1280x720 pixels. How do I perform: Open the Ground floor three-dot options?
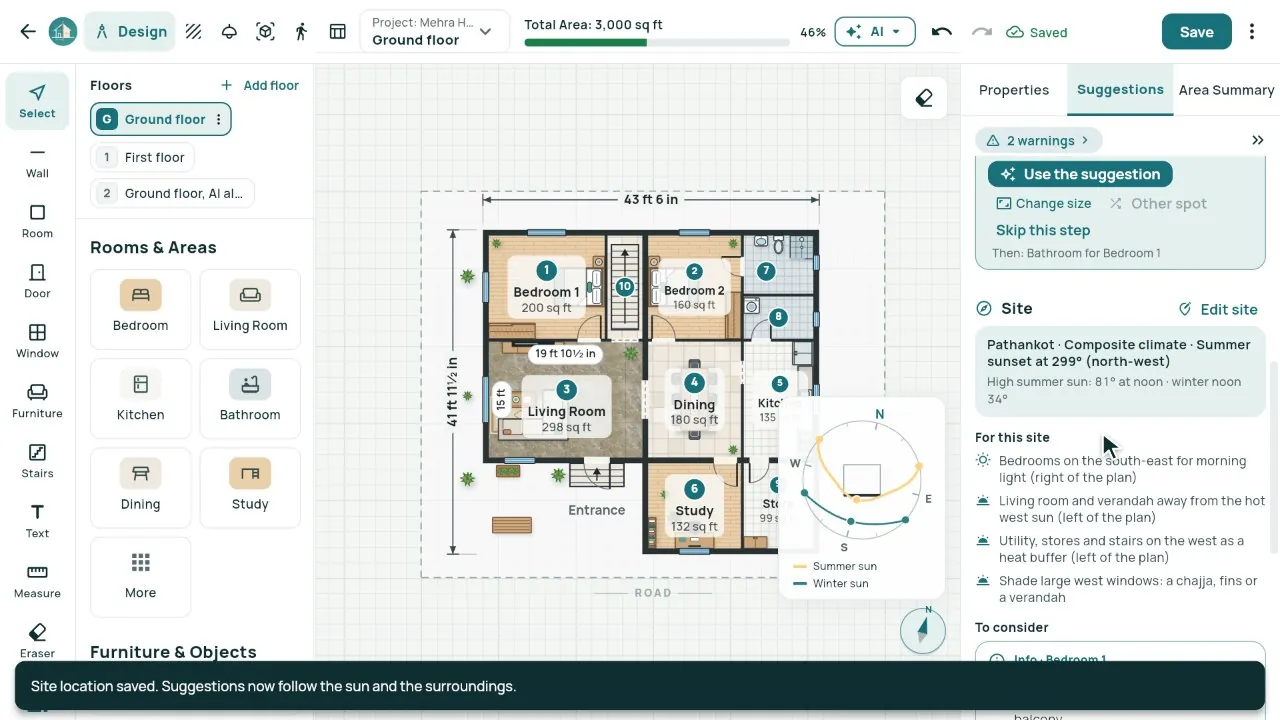(x=219, y=119)
